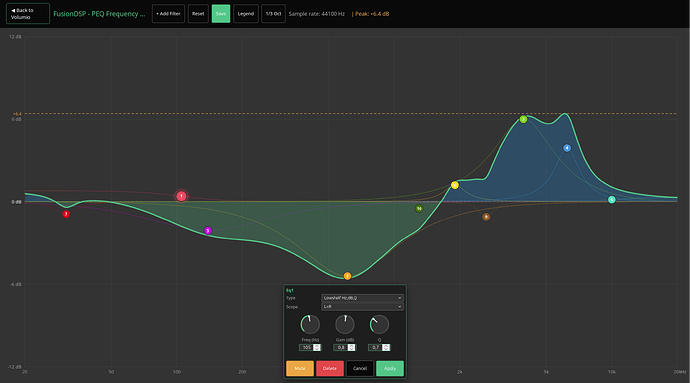Click the 'Sample rate: 44100 Hz' text
The width and height of the screenshot is (690, 383).
(x=316, y=14)
